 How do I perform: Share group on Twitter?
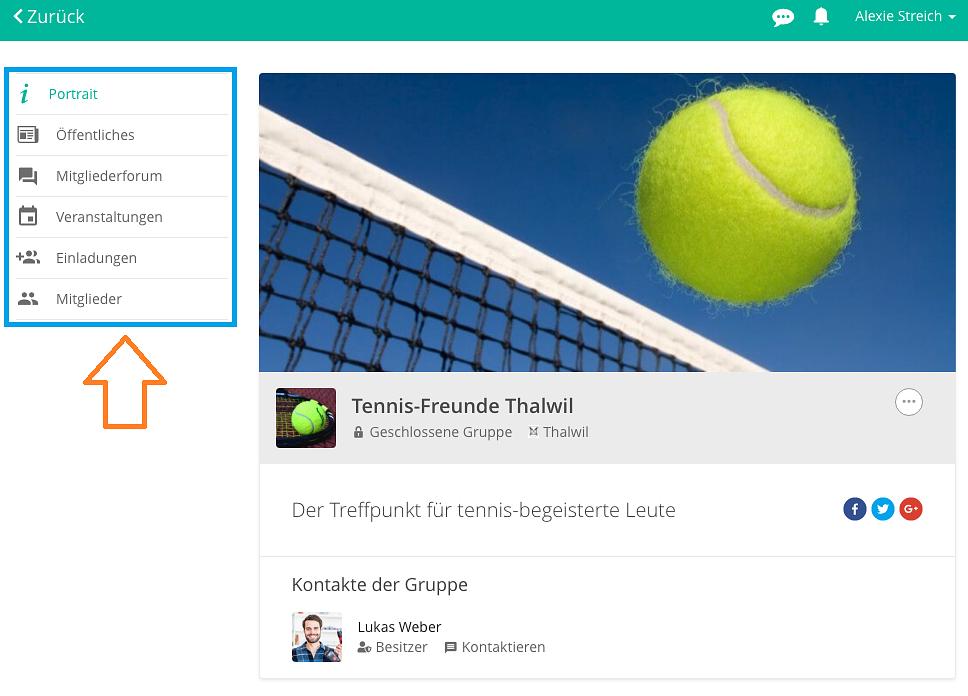click(883, 509)
